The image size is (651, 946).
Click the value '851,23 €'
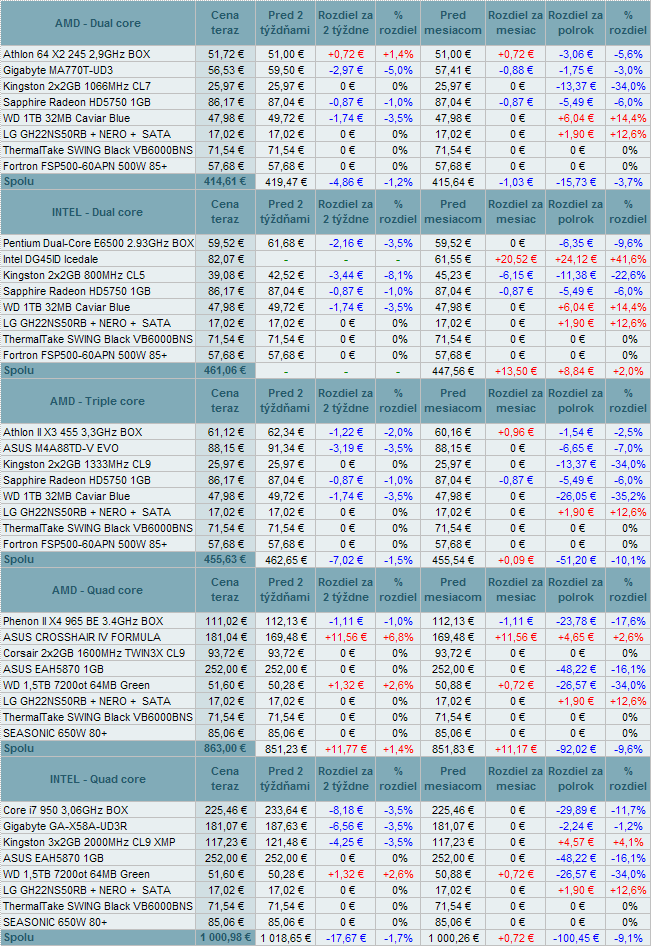point(285,749)
